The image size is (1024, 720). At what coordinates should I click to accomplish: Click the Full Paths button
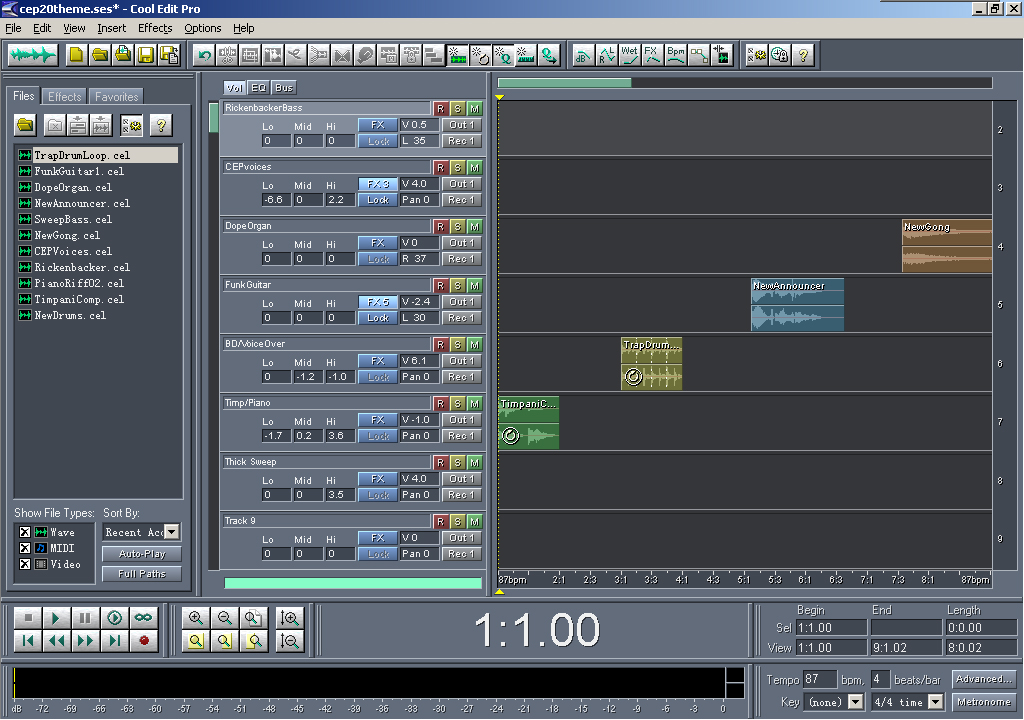point(142,574)
